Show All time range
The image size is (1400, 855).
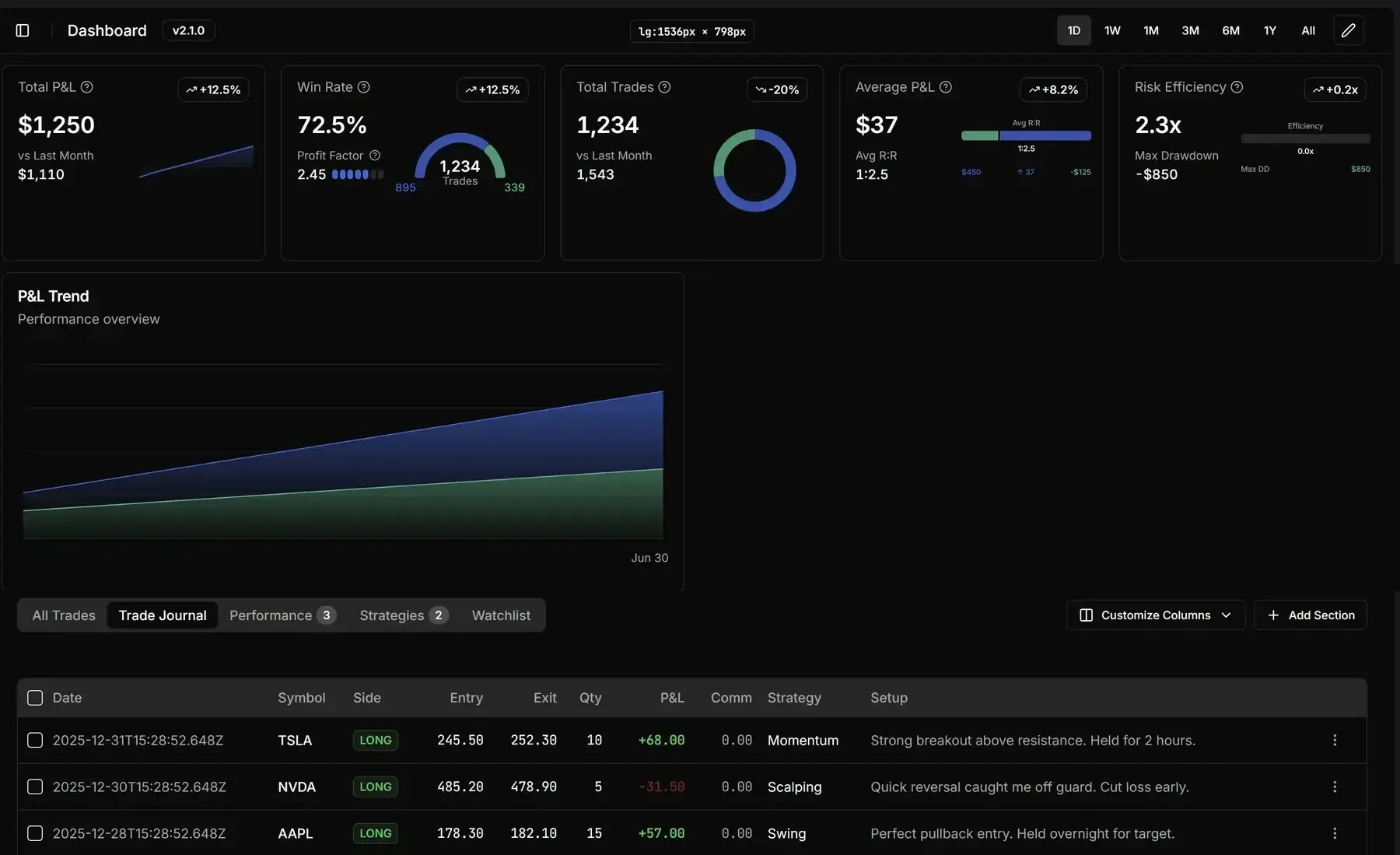click(1308, 30)
